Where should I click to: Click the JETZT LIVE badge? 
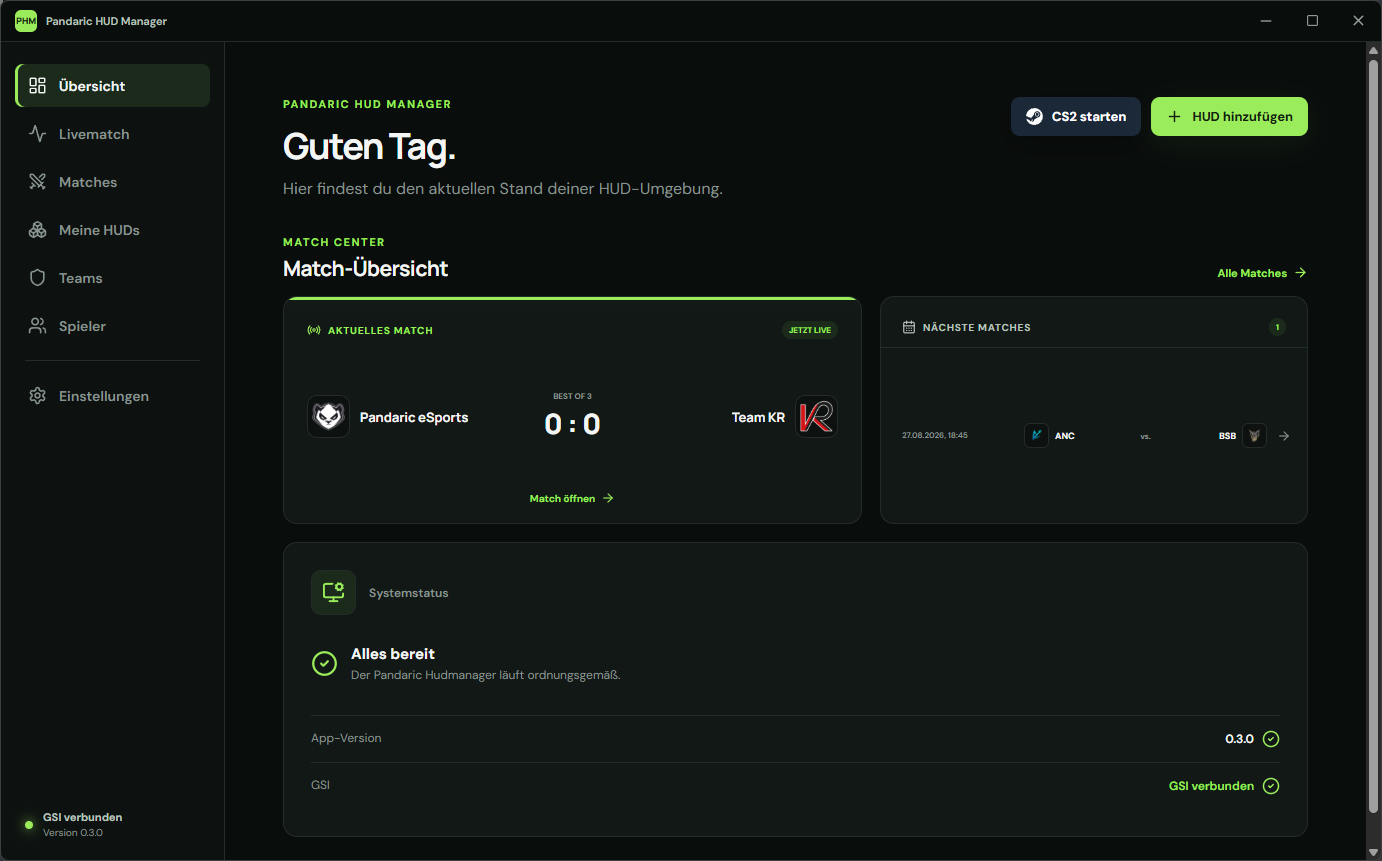pos(809,330)
